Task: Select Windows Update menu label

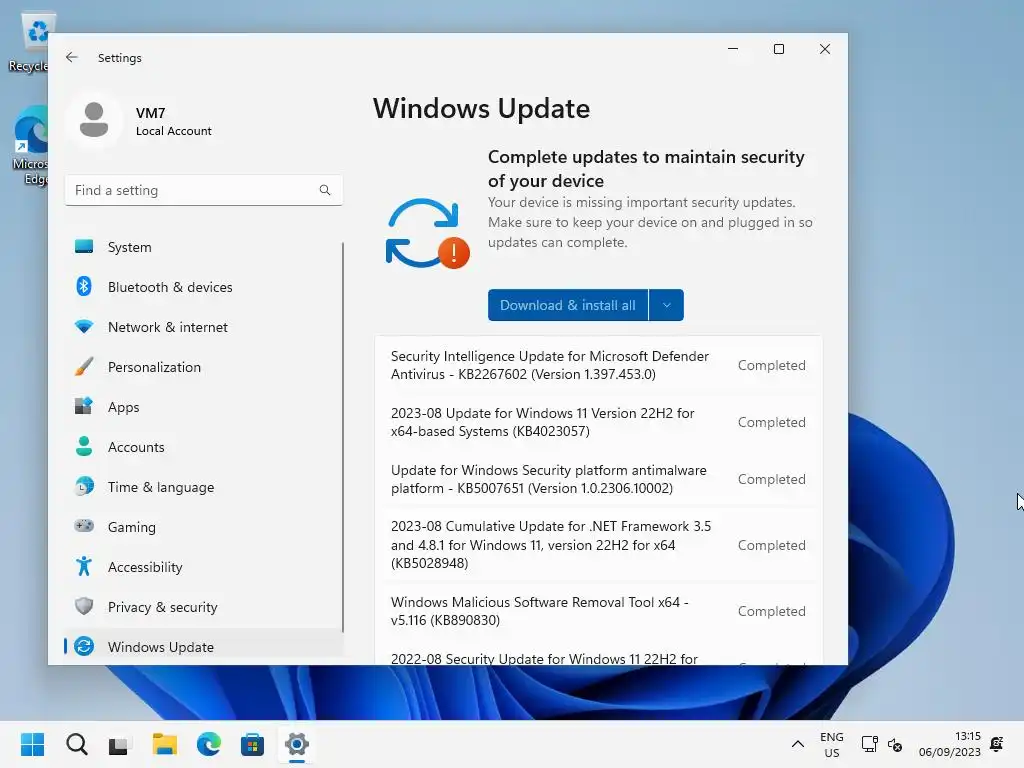Action: (161, 647)
